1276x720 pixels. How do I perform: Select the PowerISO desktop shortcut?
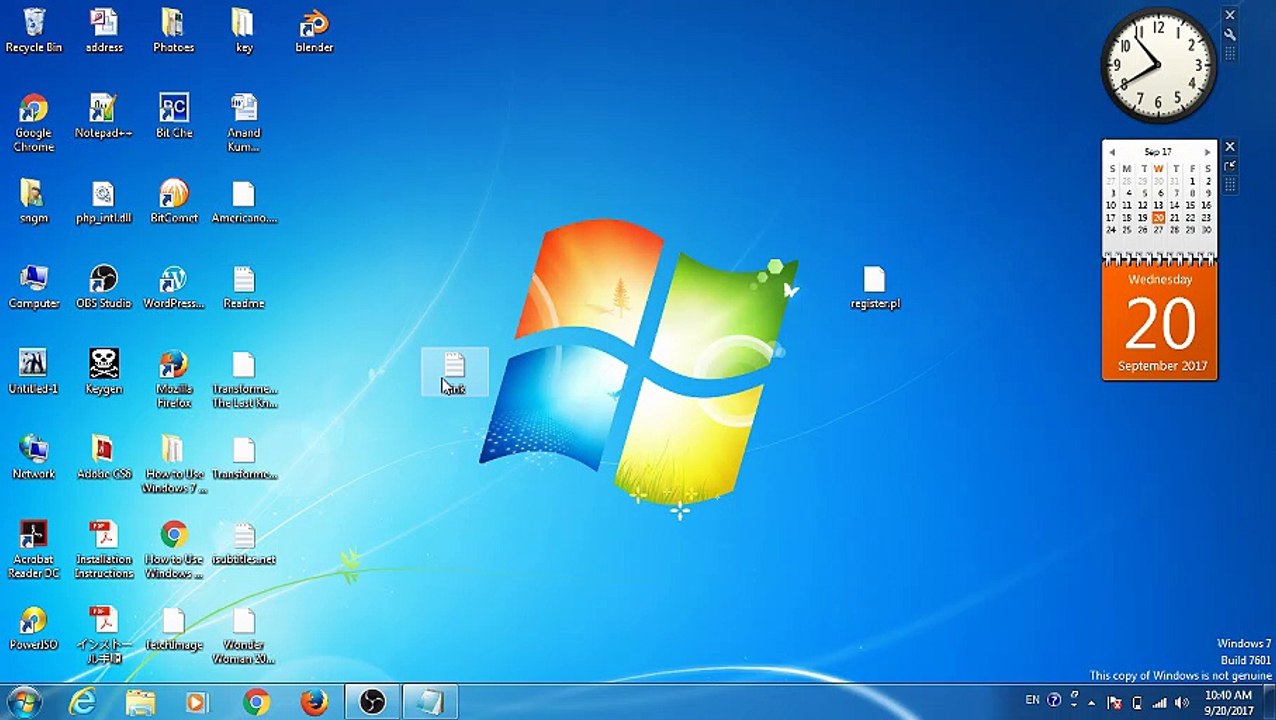33,628
